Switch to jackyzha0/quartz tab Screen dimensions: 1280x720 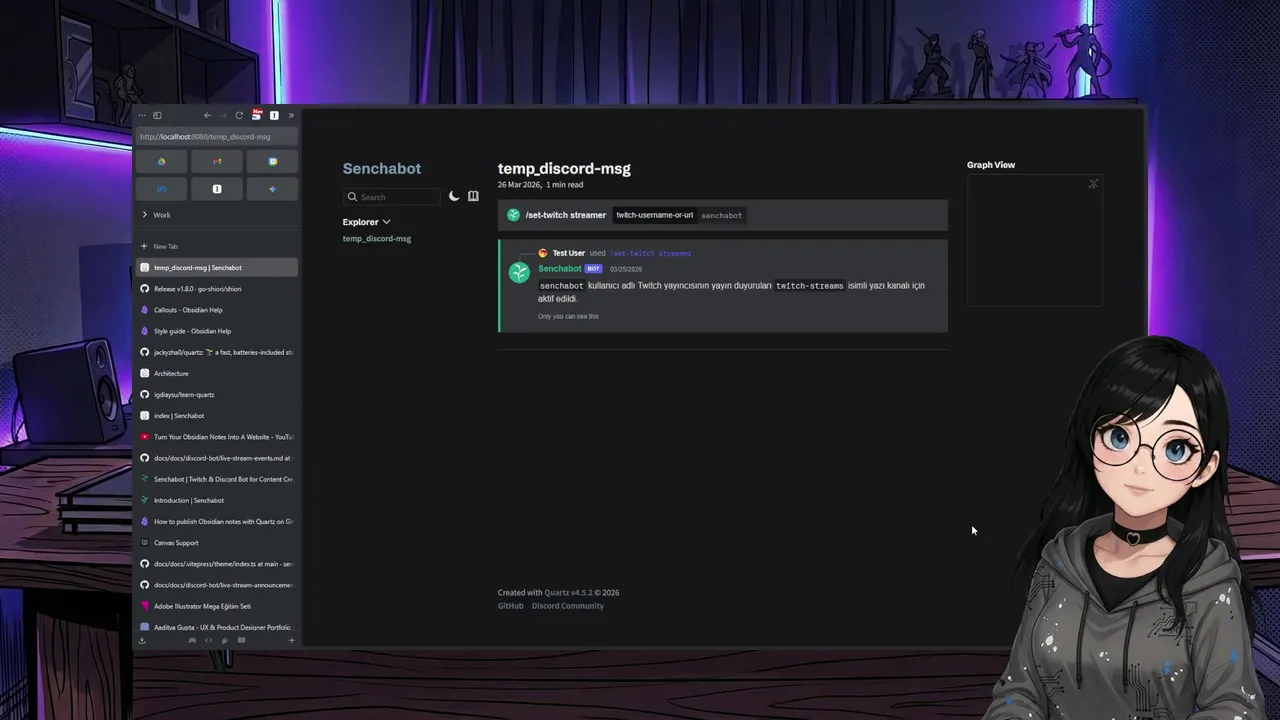217,352
